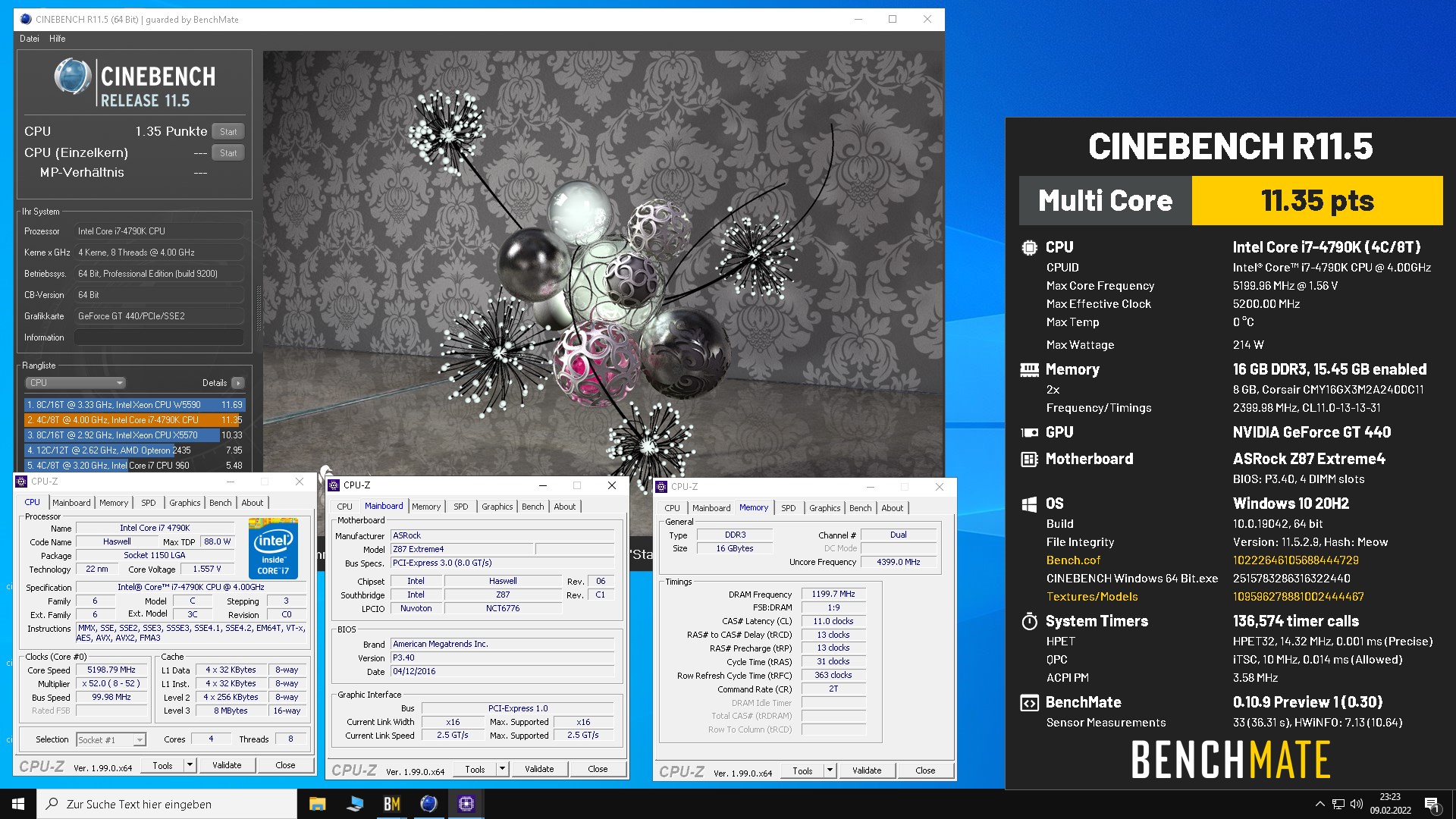Click the taskbar icon left of BM
The width and height of the screenshot is (1456, 819).
[x=354, y=804]
